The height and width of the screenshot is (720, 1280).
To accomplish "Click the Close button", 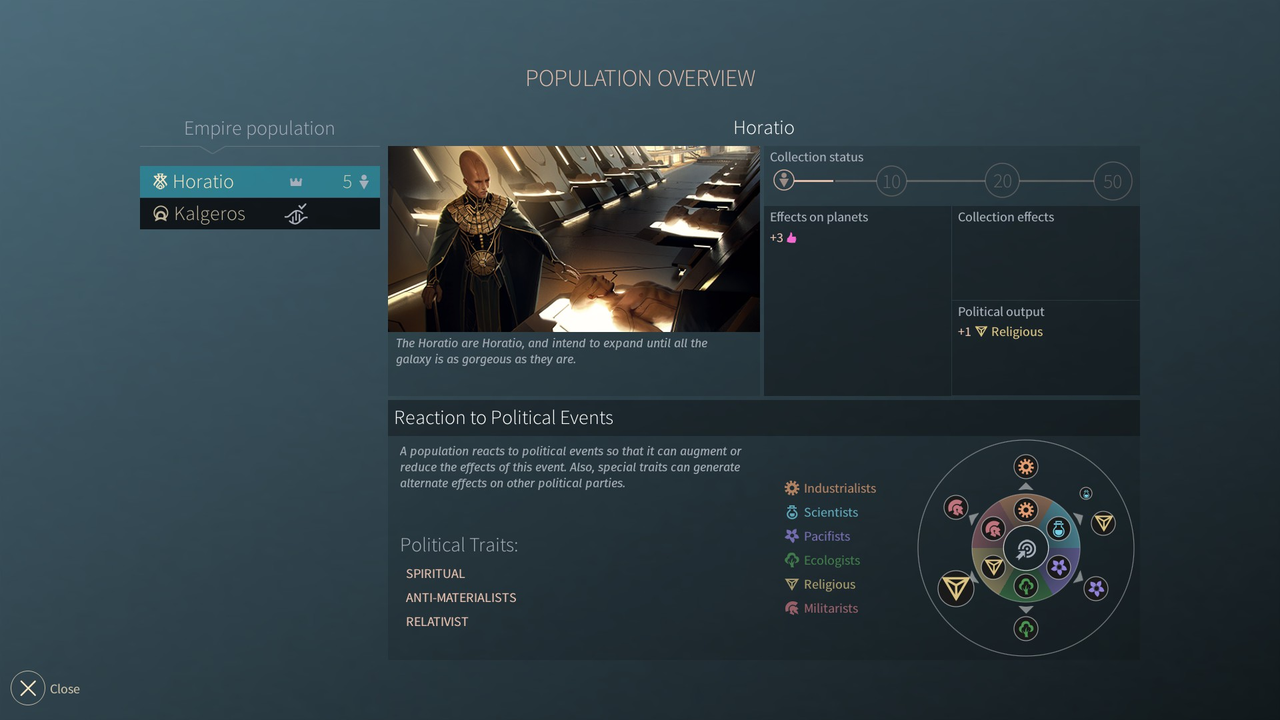I will pos(28,688).
